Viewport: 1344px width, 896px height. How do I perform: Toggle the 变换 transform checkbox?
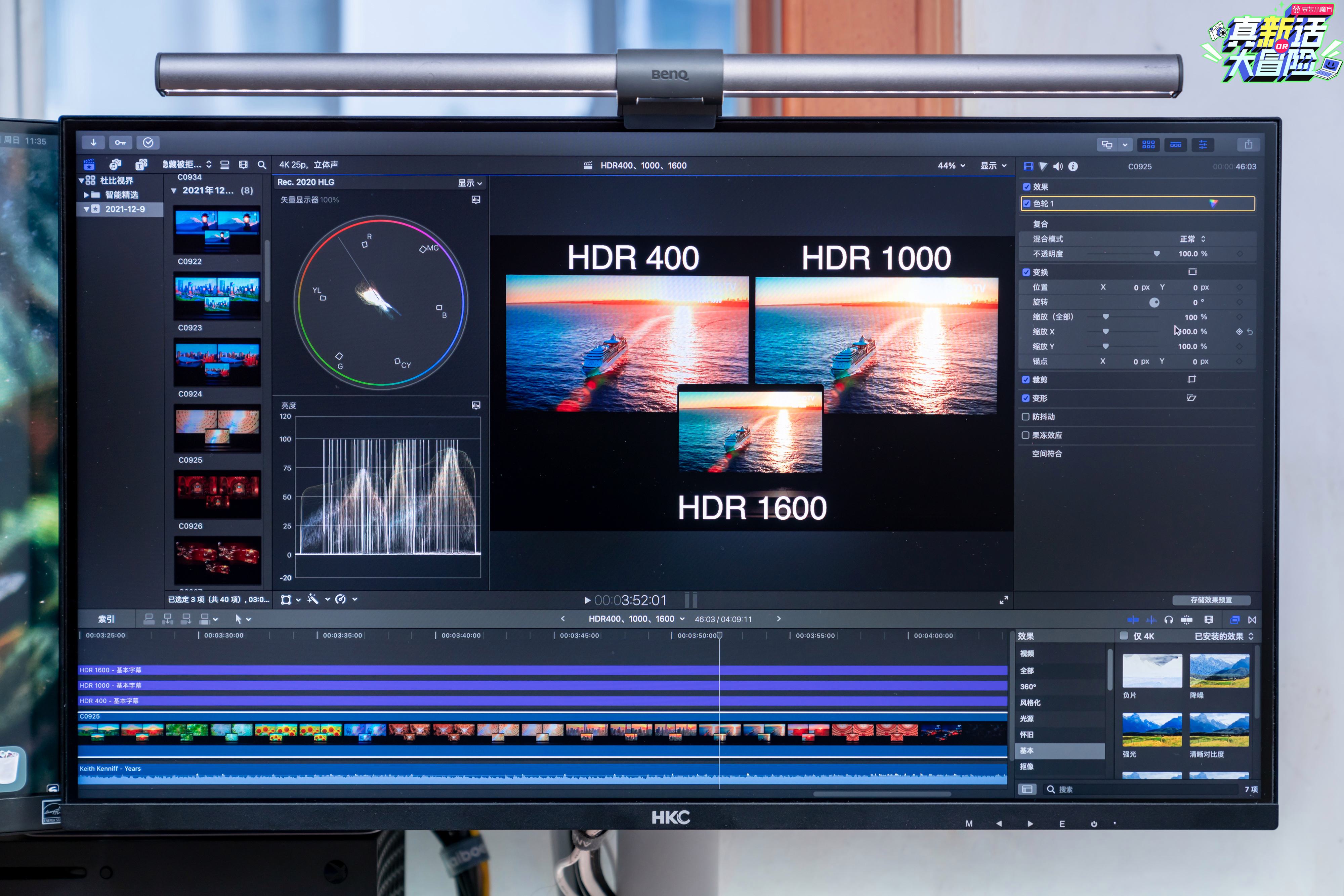pos(1026,272)
